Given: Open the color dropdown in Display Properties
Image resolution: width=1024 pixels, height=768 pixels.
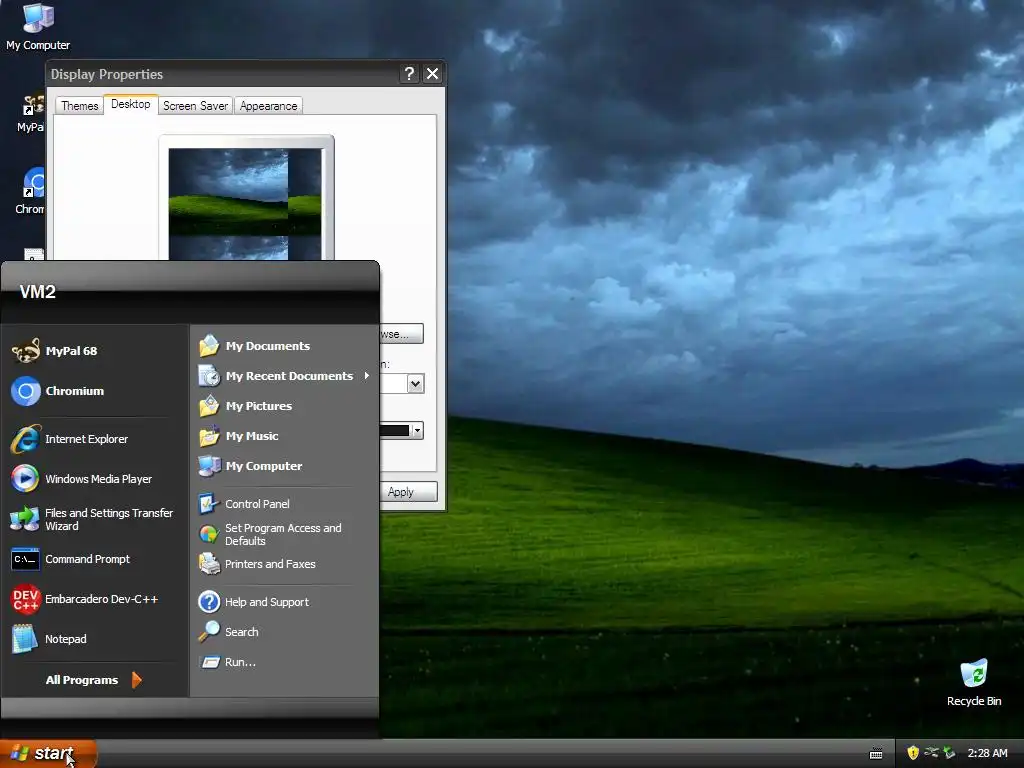Looking at the screenshot, I should 418,430.
